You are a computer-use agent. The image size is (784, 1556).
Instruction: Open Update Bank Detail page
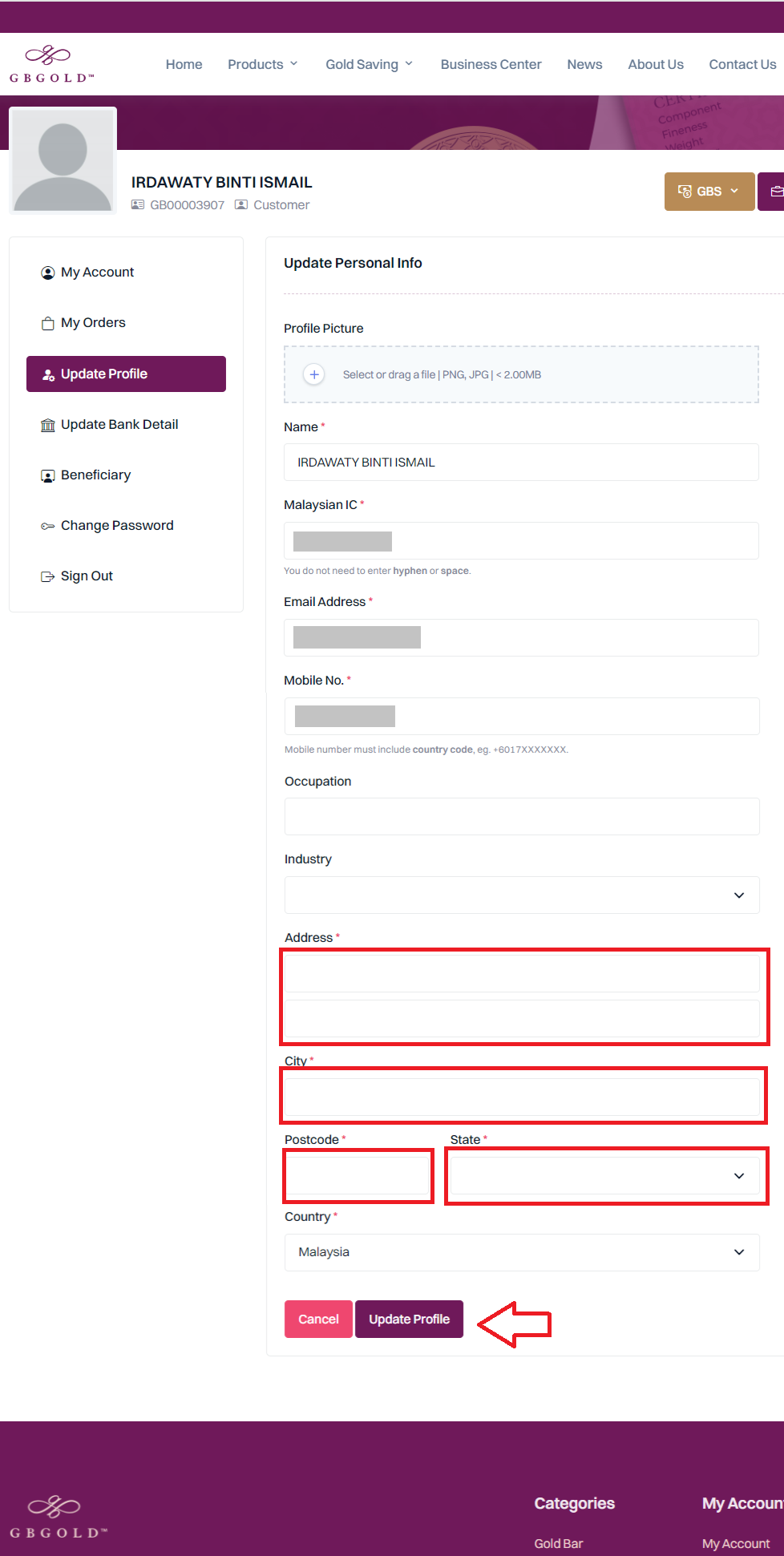(x=119, y=425)
